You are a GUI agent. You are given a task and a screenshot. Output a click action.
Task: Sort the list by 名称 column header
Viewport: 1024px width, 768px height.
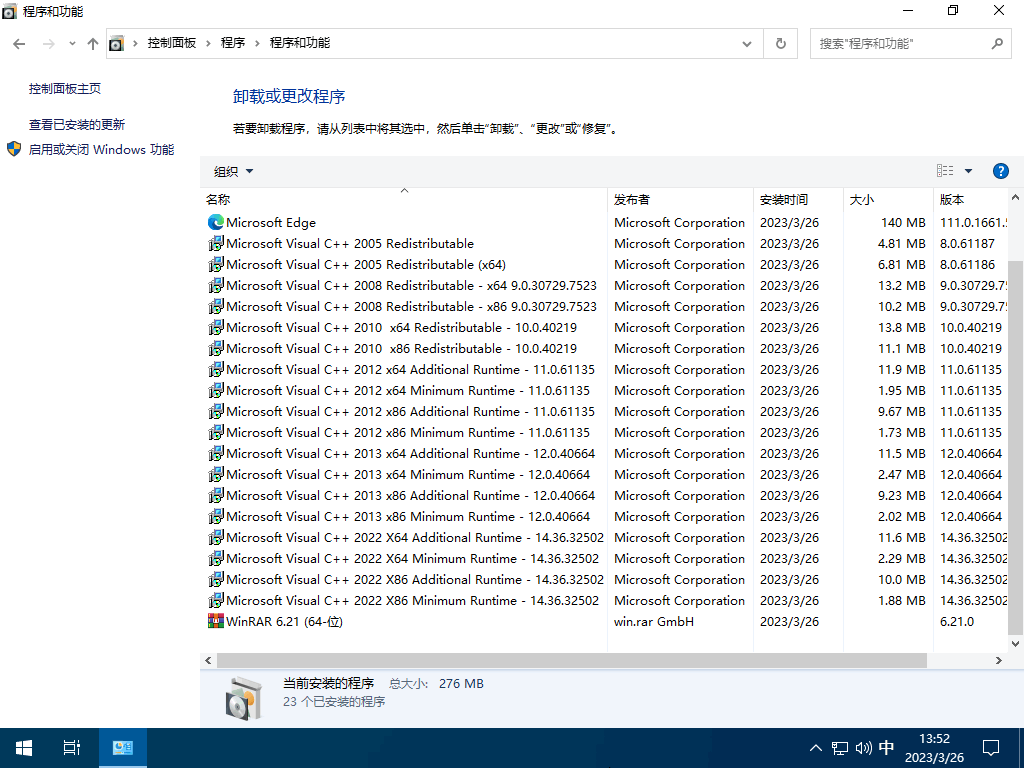click(x=218, y=199)
